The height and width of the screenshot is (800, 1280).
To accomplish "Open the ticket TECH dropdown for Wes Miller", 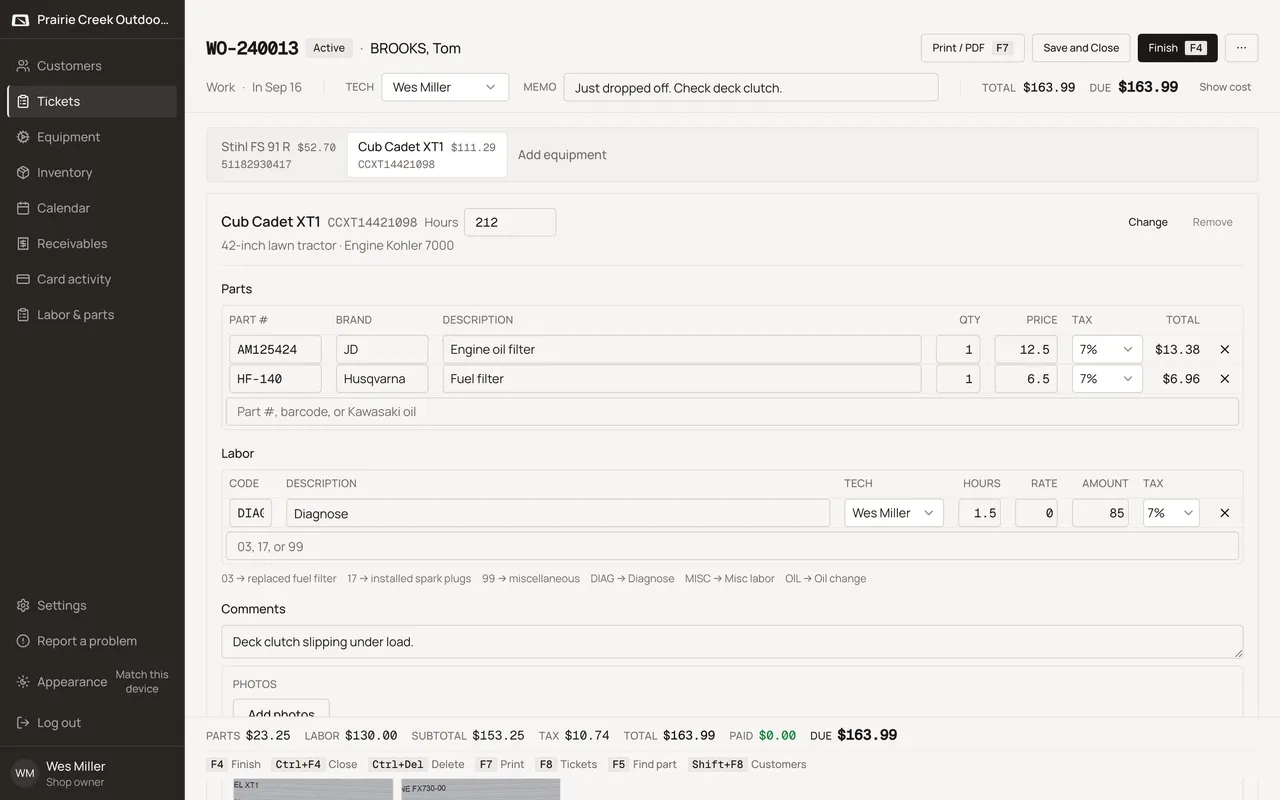I will [445, 87].
